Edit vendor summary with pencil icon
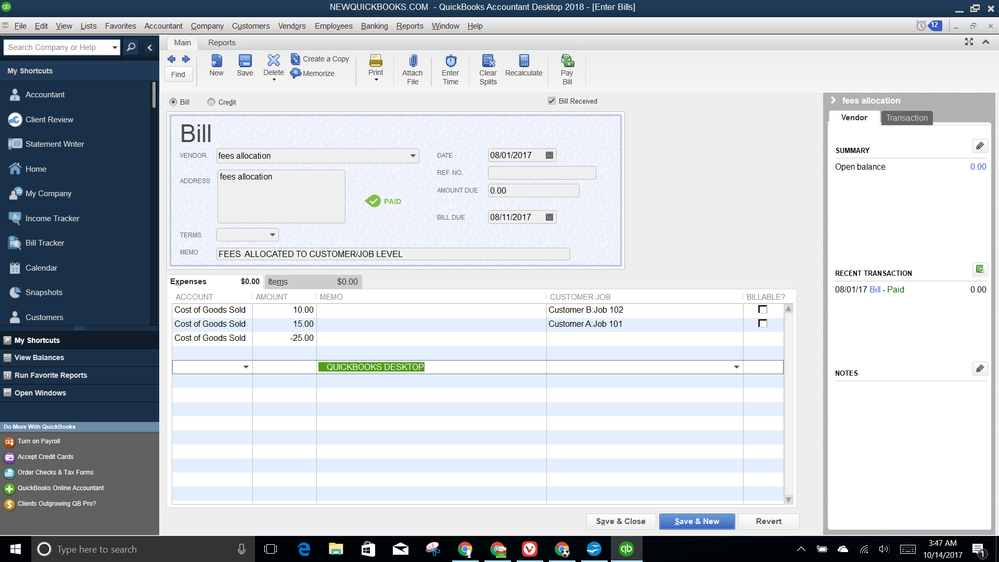The width and height of the screenshot is (999, 562). click(x=980, y=146)
